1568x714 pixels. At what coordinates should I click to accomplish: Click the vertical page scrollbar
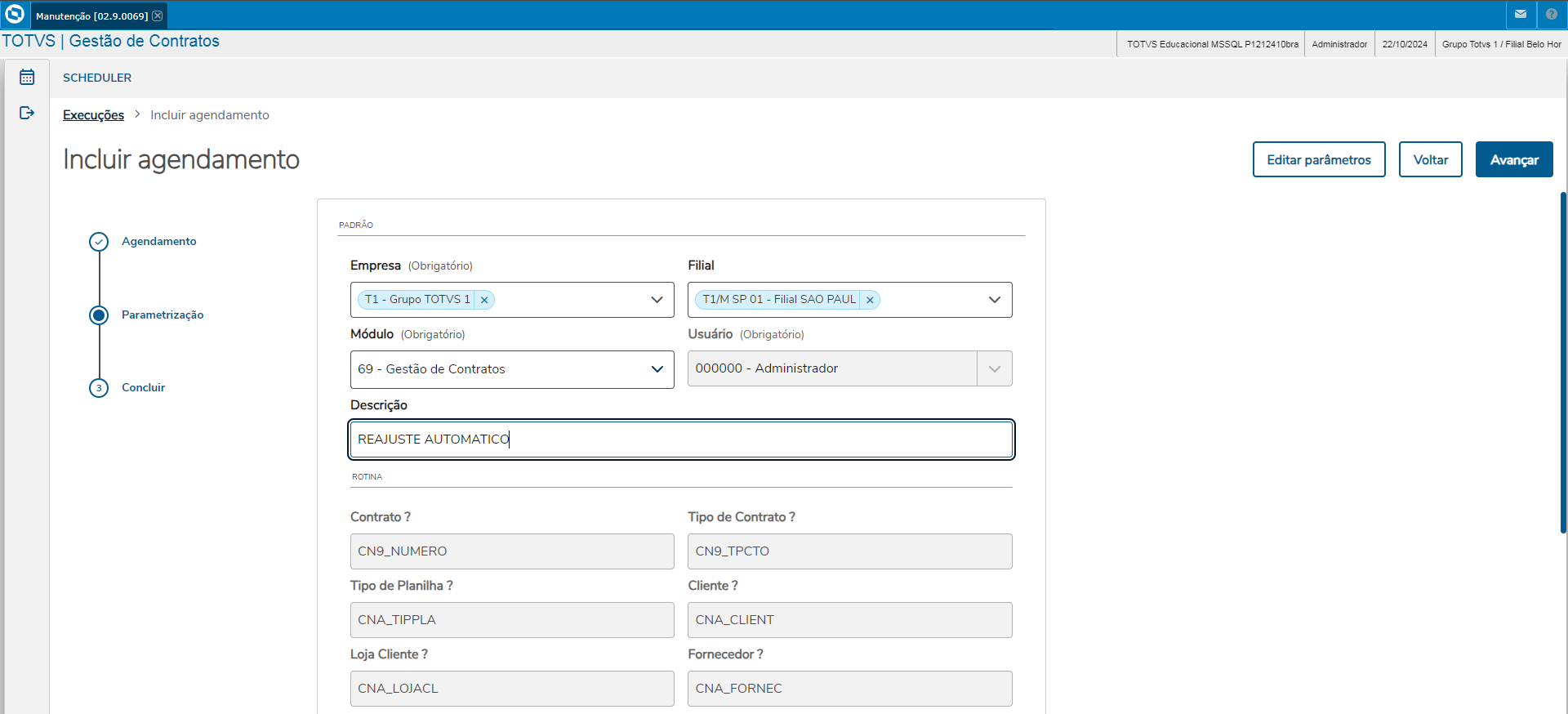(1563, 359)
